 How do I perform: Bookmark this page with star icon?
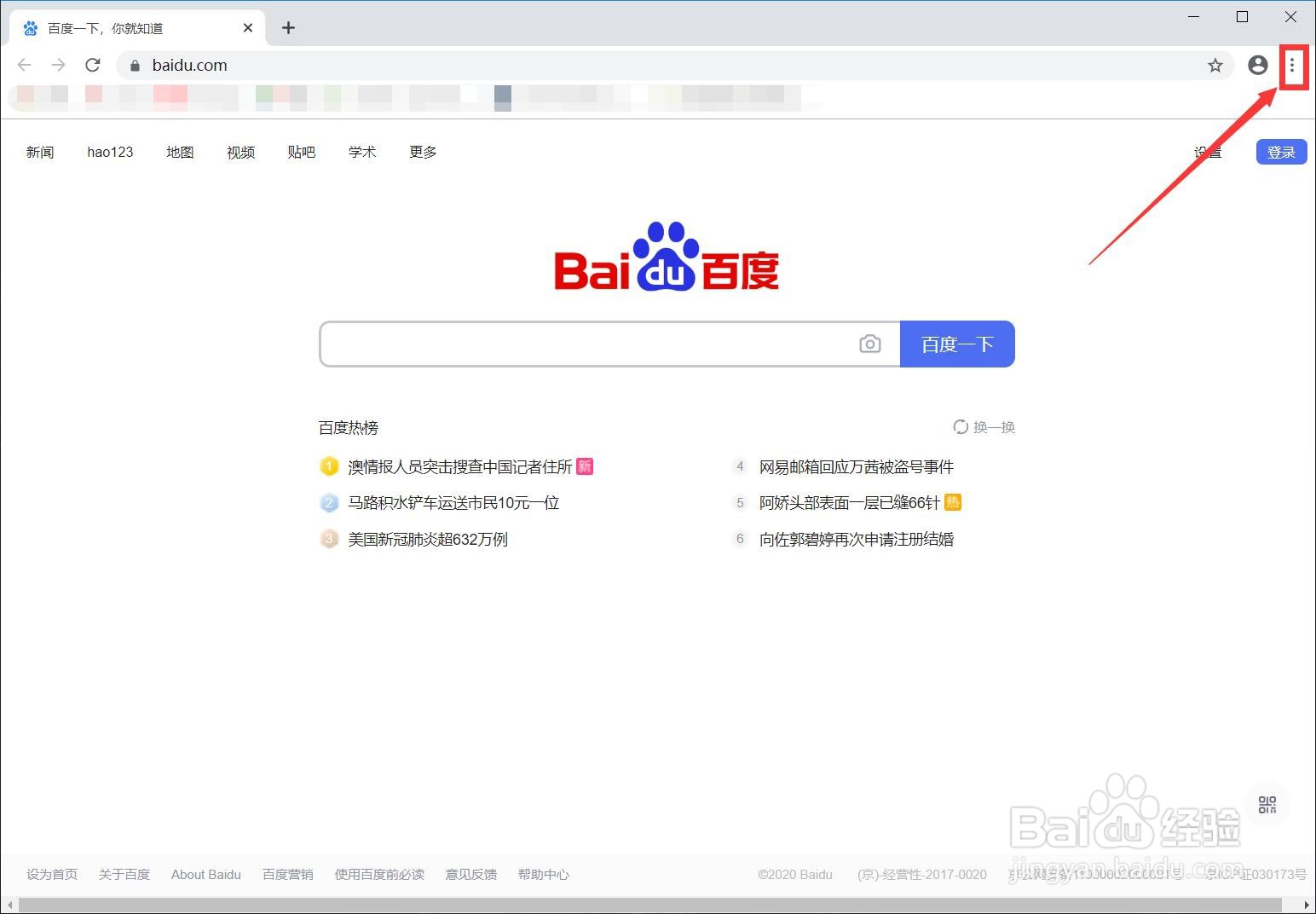(x=1215, y=66)
